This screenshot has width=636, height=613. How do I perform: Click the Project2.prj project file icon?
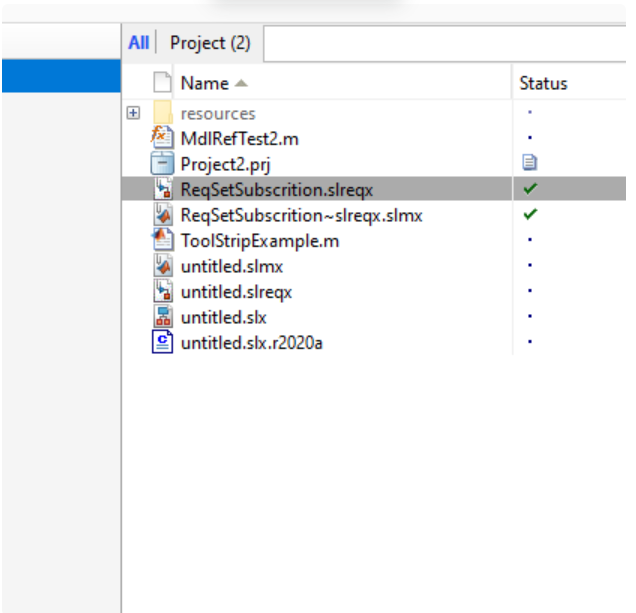coord(161,164)
